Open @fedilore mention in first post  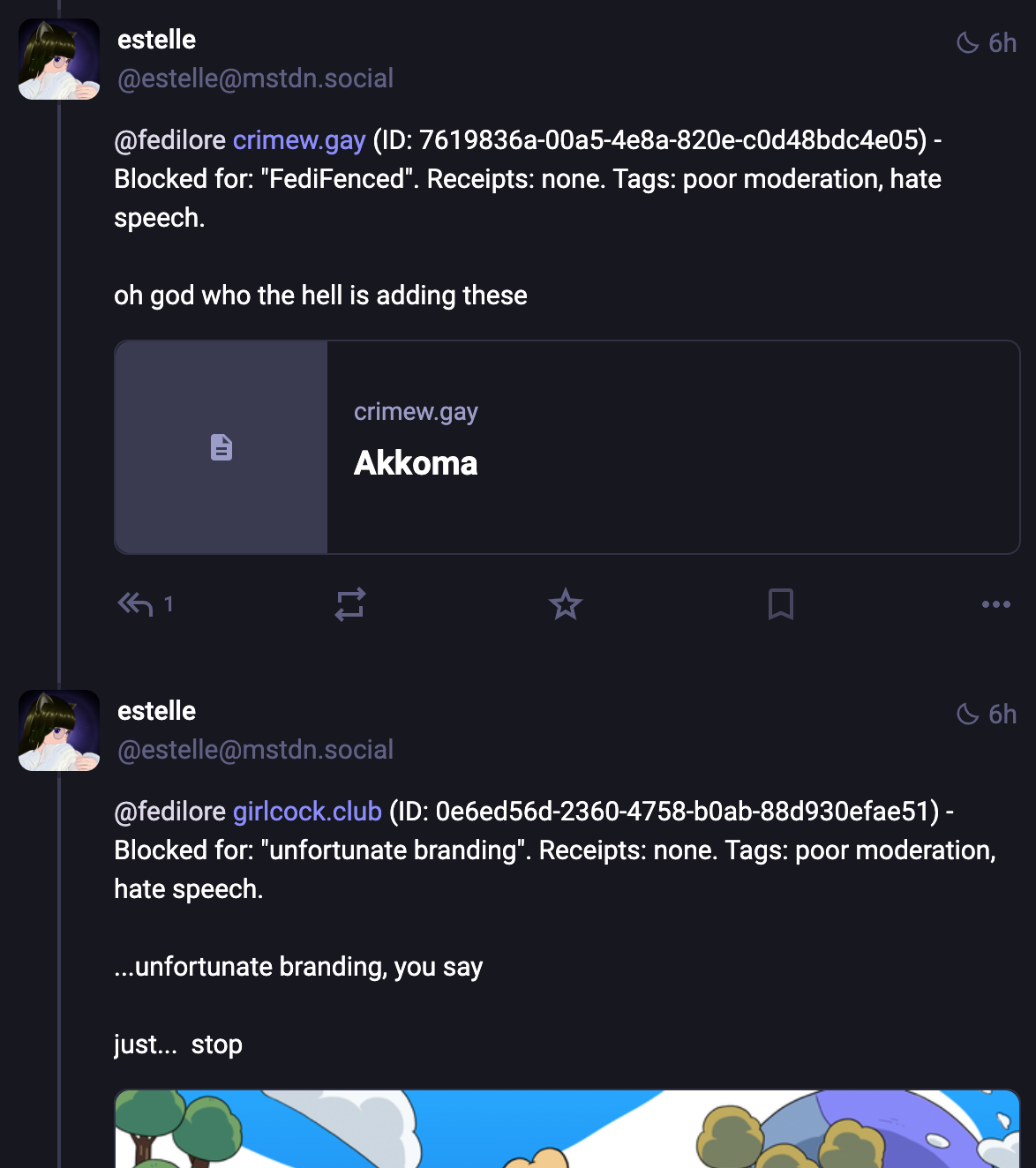click(x=170, y=140)
